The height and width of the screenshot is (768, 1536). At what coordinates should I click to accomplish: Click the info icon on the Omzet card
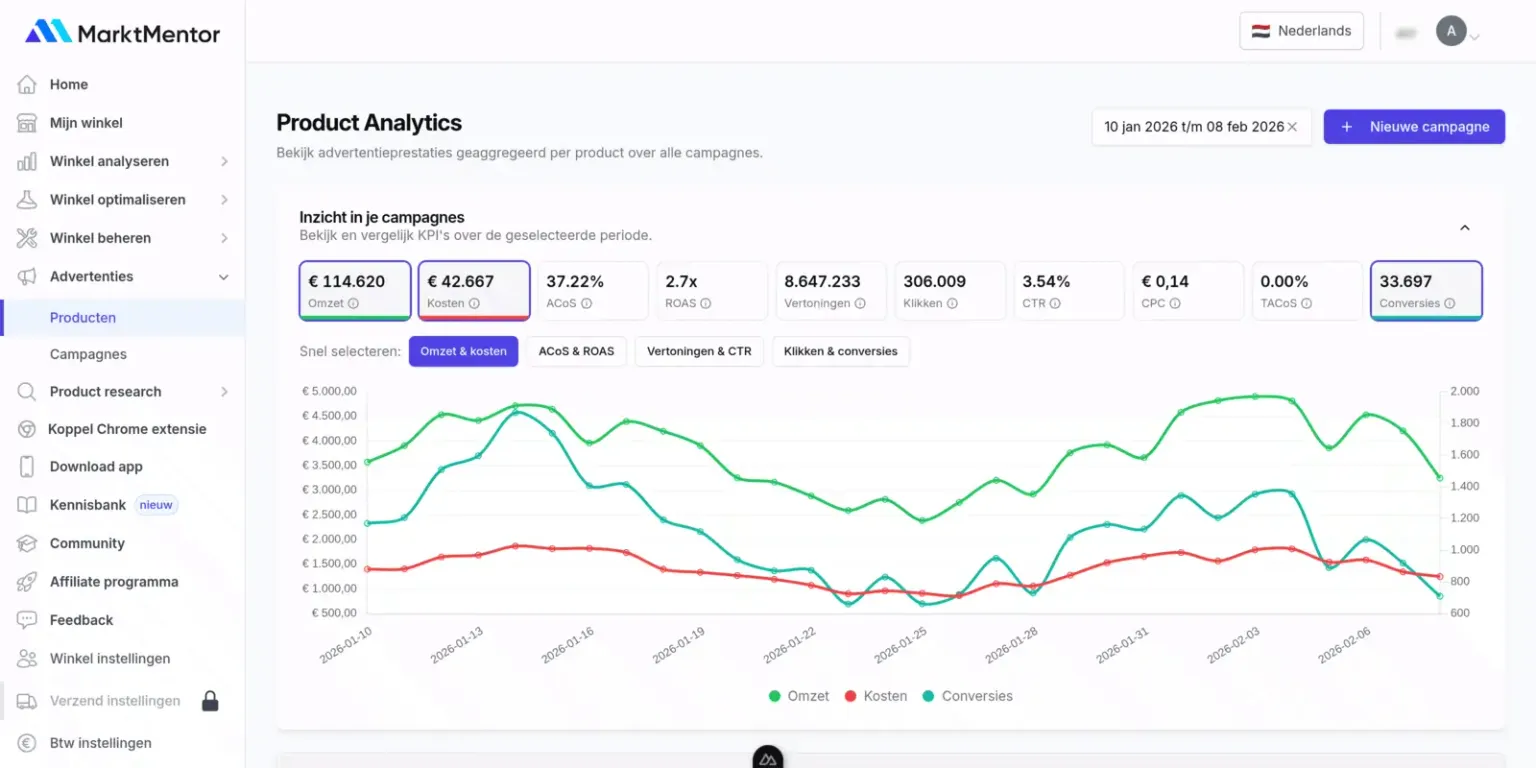[354, 304]
